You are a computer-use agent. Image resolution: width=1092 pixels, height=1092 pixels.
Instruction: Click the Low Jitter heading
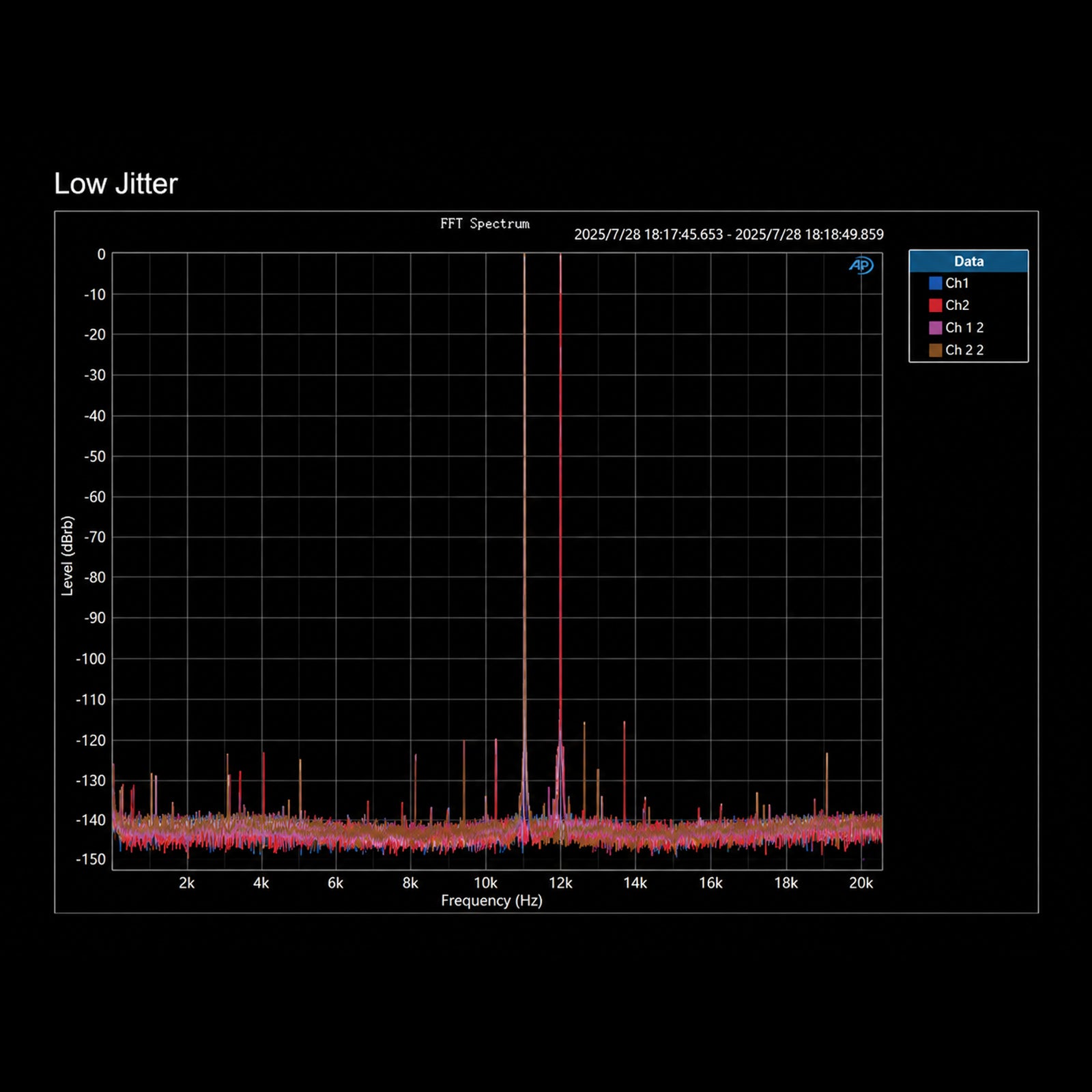tap(116, 184)
